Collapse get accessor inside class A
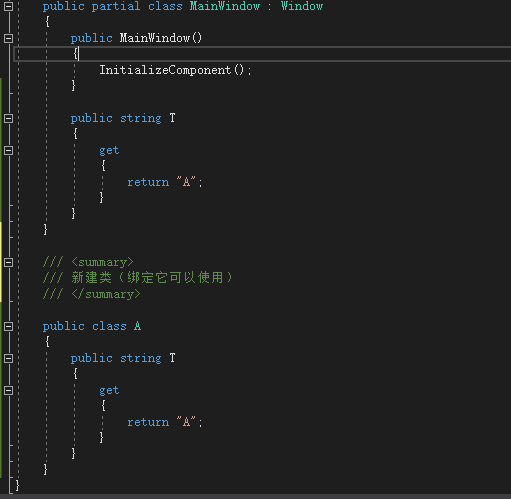511x499 pixels. [9, 390]
